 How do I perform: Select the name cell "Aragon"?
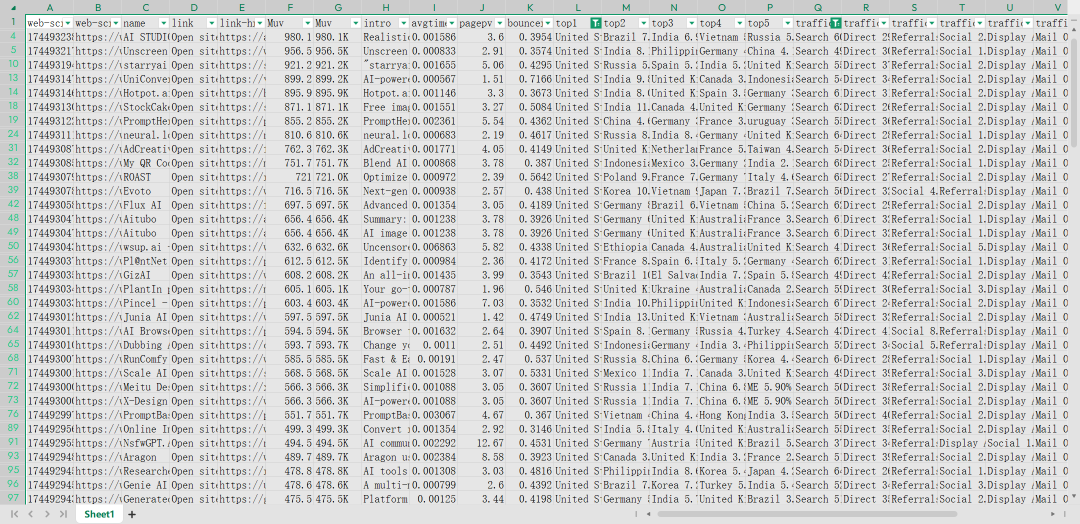tap(146, 457)
